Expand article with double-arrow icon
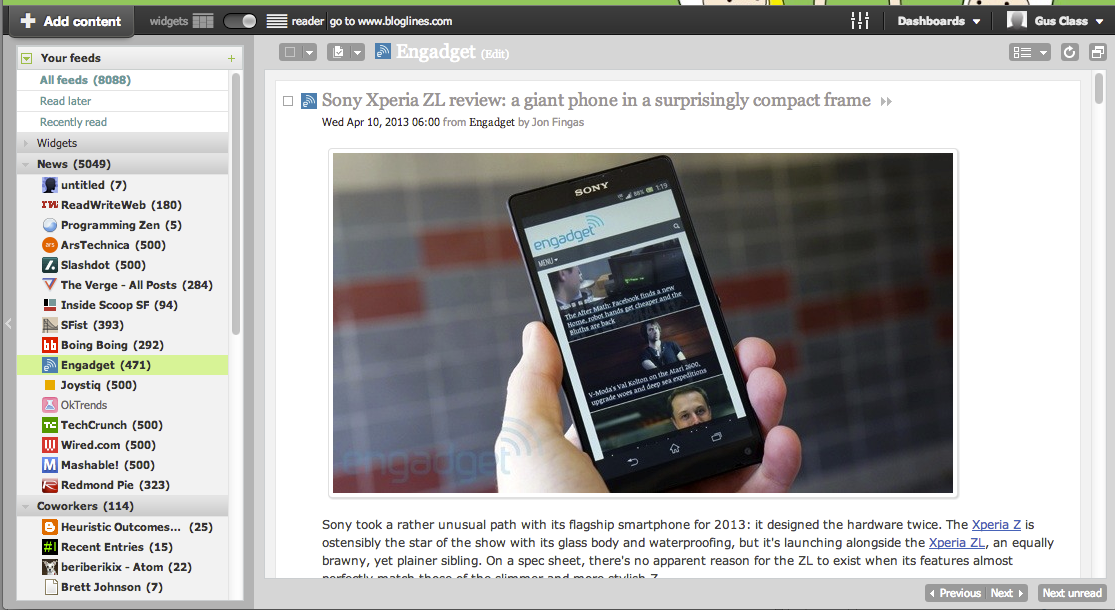 pos(886,102)
